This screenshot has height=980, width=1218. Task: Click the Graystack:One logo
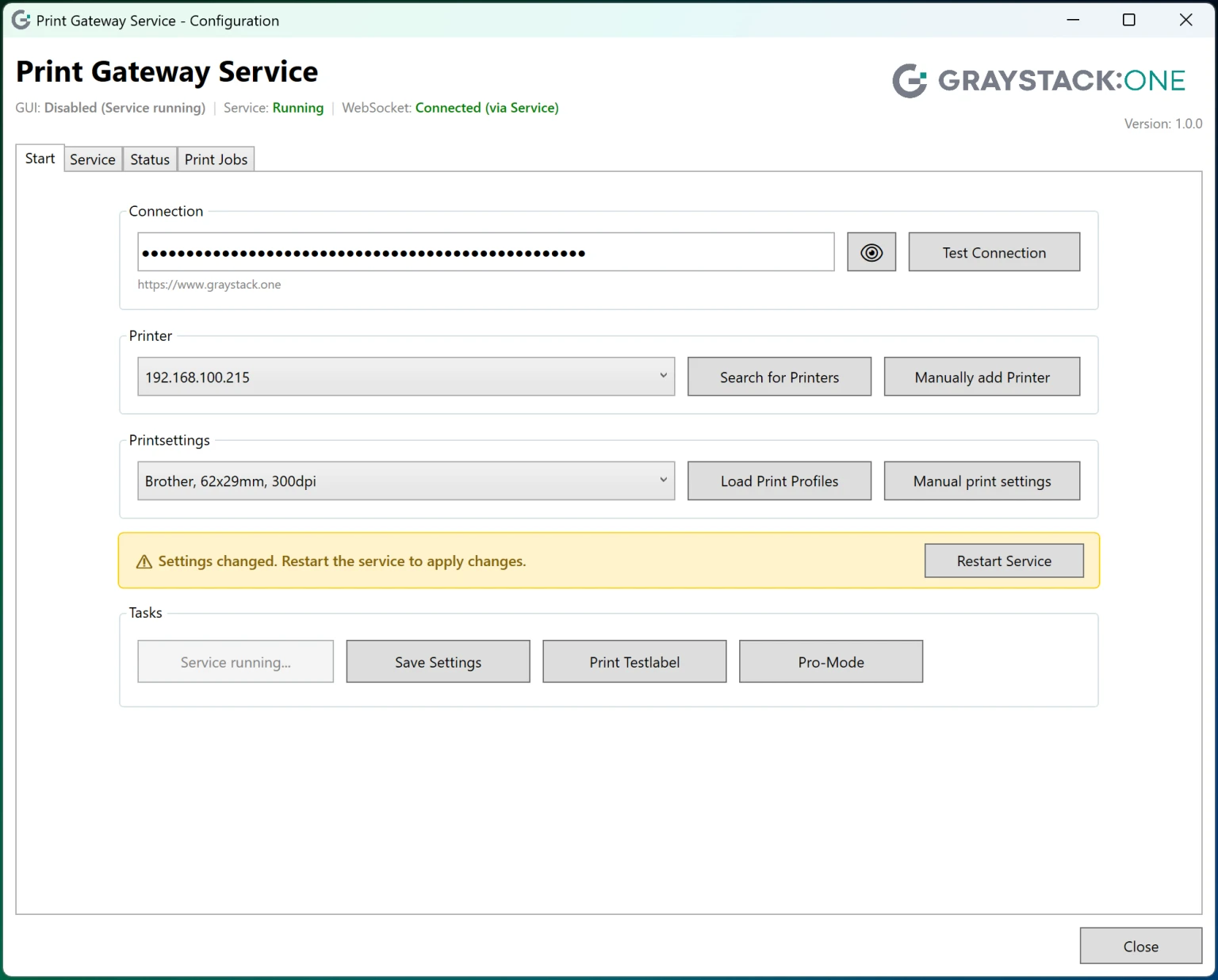click(1039, 81)
